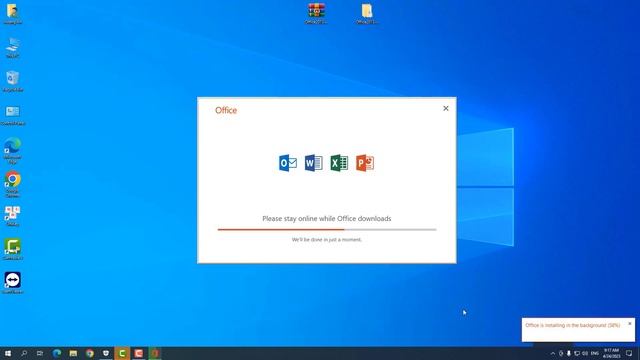640x360 pixels.
Task: Open the taskbar clock and date
Action: (x=611, y=353)
